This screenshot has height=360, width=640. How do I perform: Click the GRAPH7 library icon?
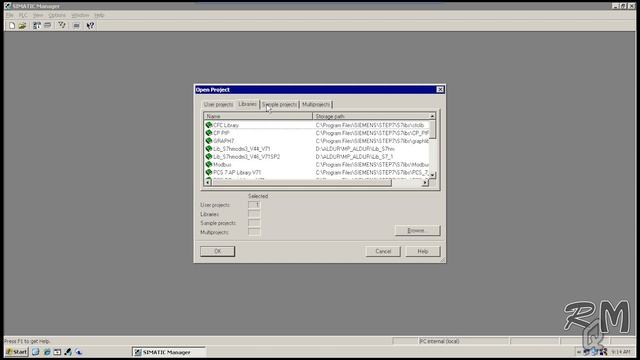tap(209, 141)
